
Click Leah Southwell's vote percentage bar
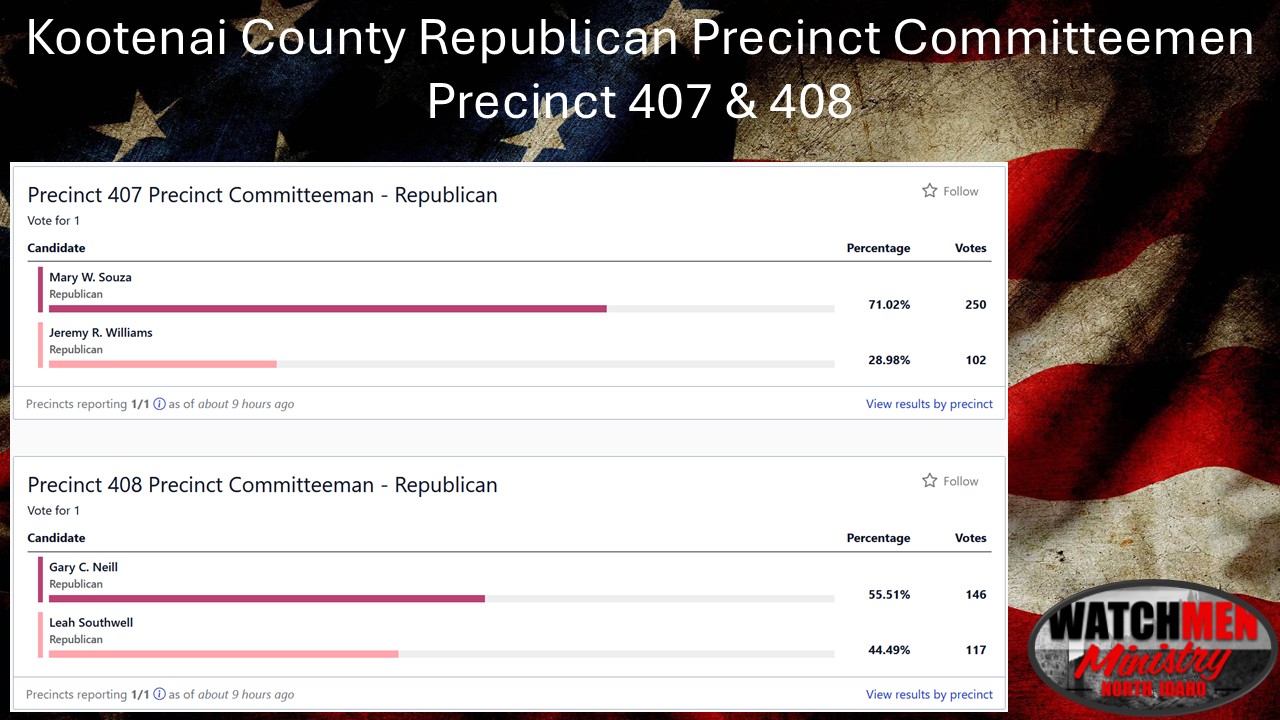441,654
